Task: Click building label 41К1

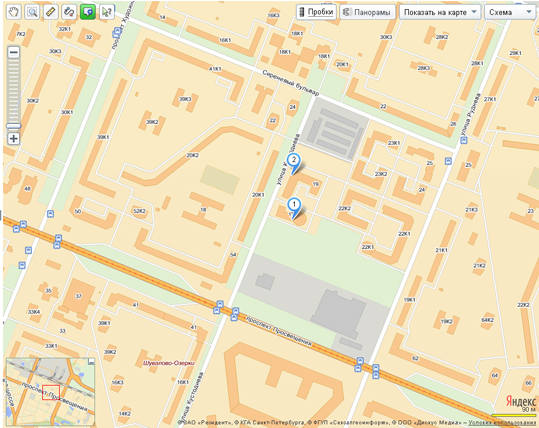Action: [x=215, y=69]
